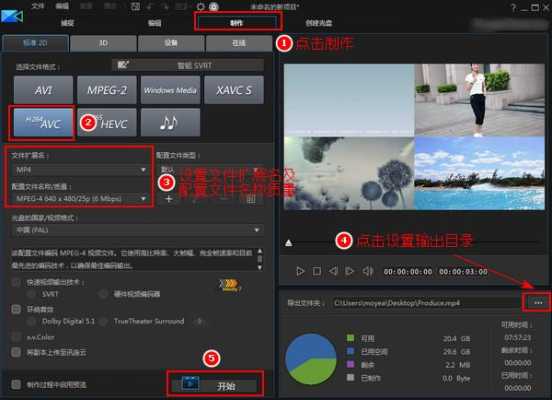Image resolution: width=552 pixels, height=400 pixels.
Task: Play the preview video
Action: [300, 271]
